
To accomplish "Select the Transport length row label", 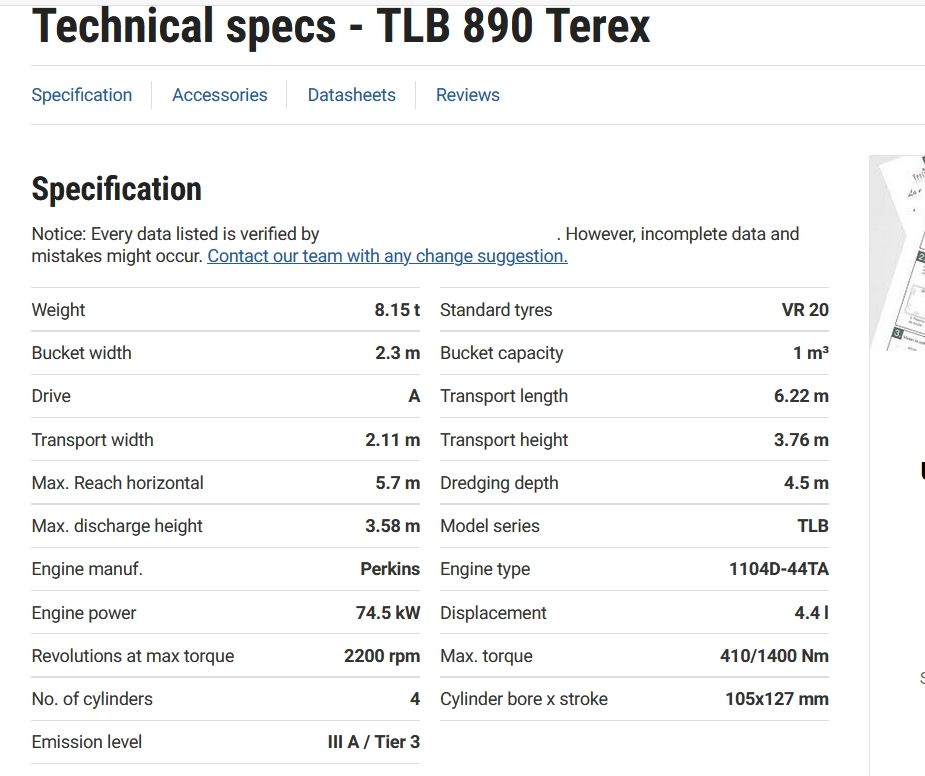I will (x=504, y=396).
